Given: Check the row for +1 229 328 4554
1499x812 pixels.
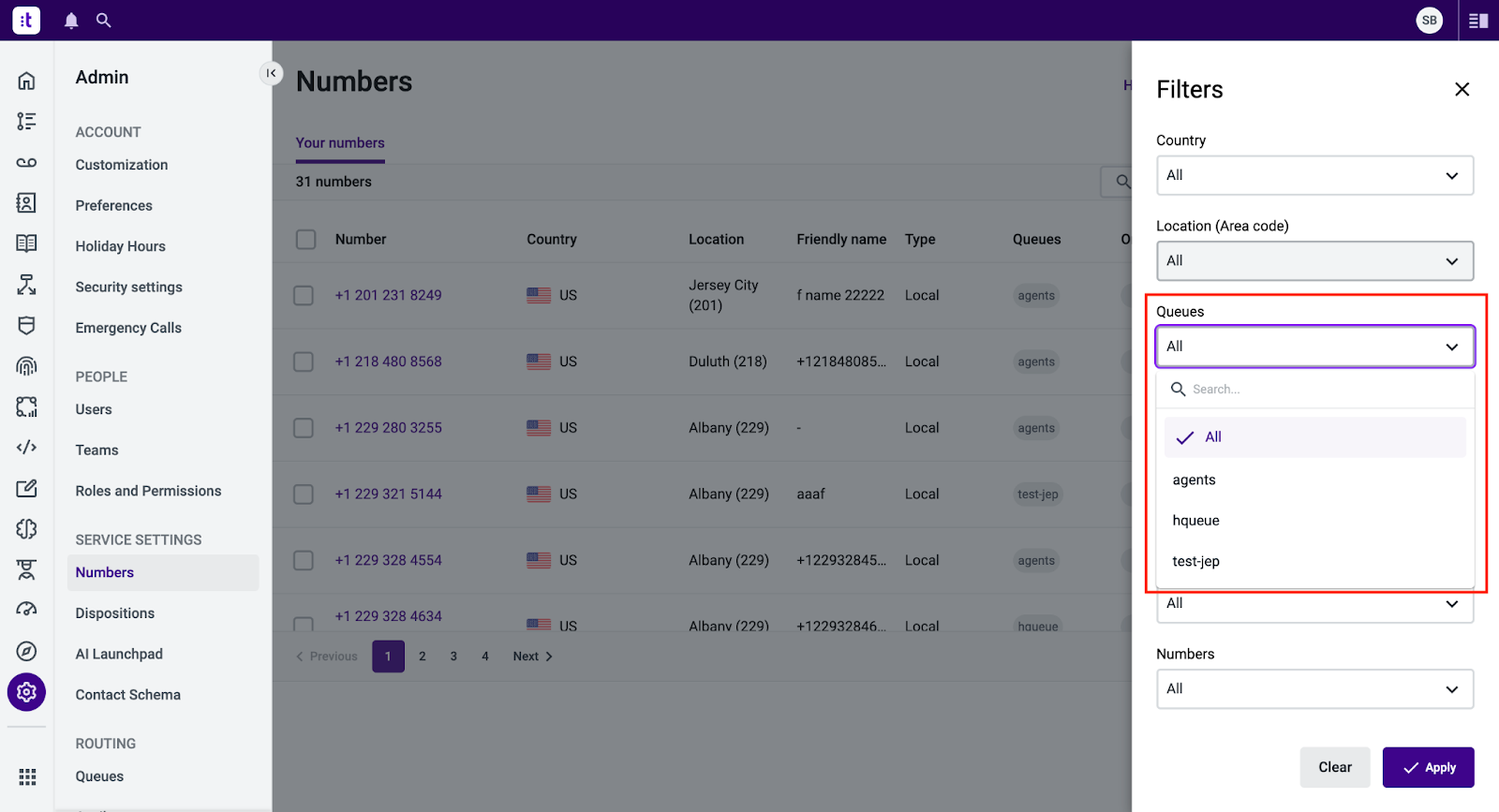Looking at the screenshot, I should coord(304,560).
